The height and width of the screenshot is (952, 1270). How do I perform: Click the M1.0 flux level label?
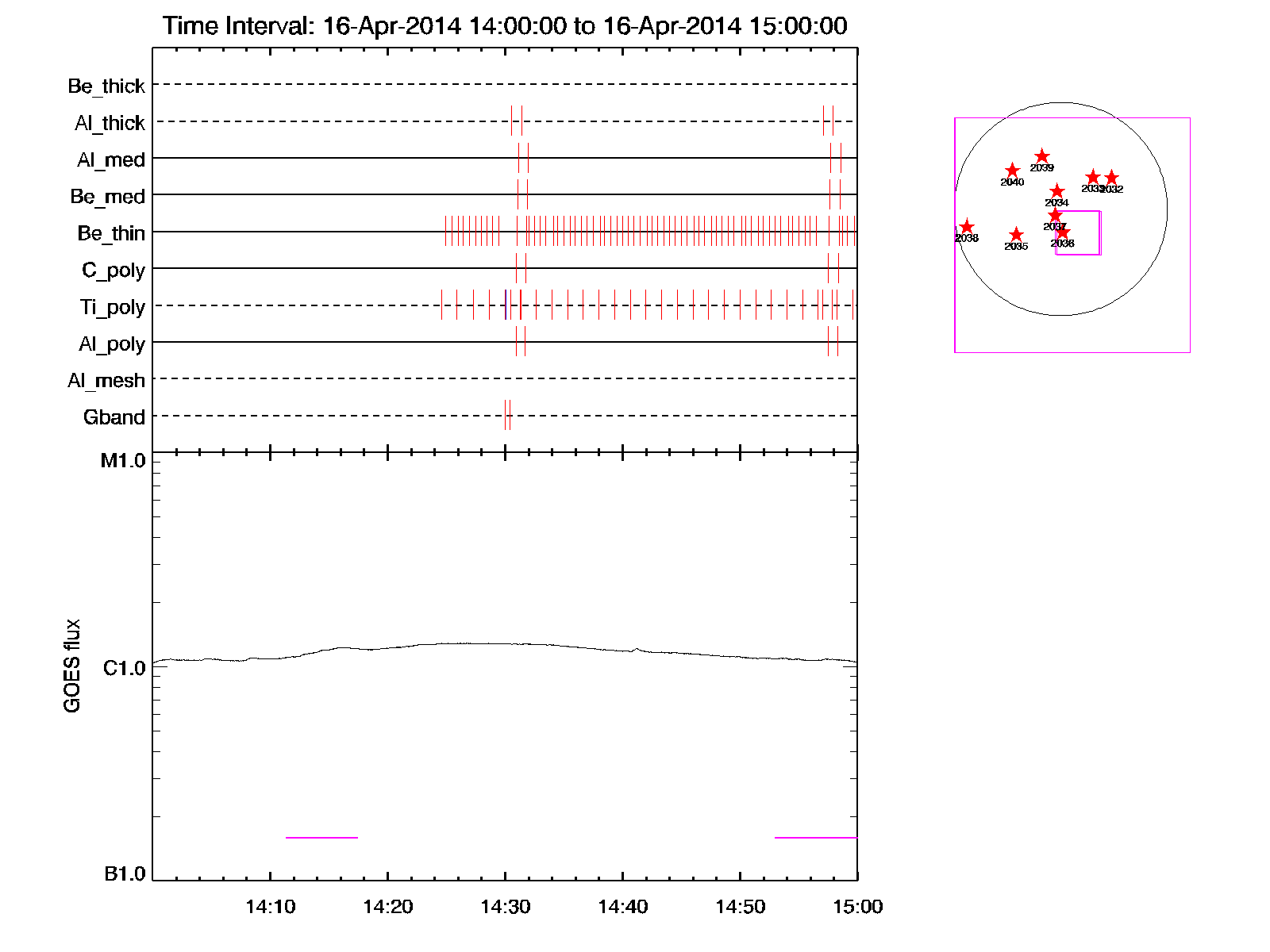[x=123, y=461]
